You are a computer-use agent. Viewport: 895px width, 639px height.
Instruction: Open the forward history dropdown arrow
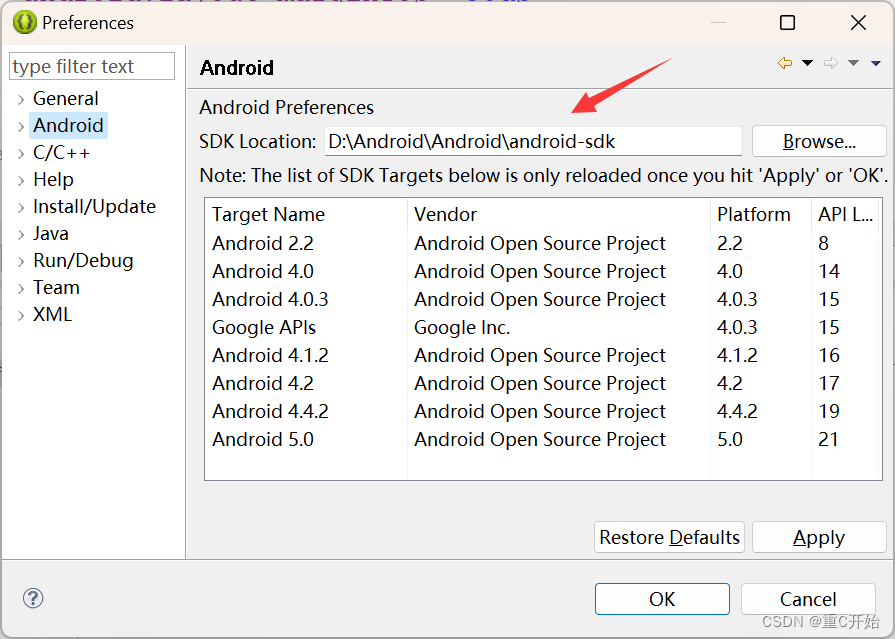(853, 62)
